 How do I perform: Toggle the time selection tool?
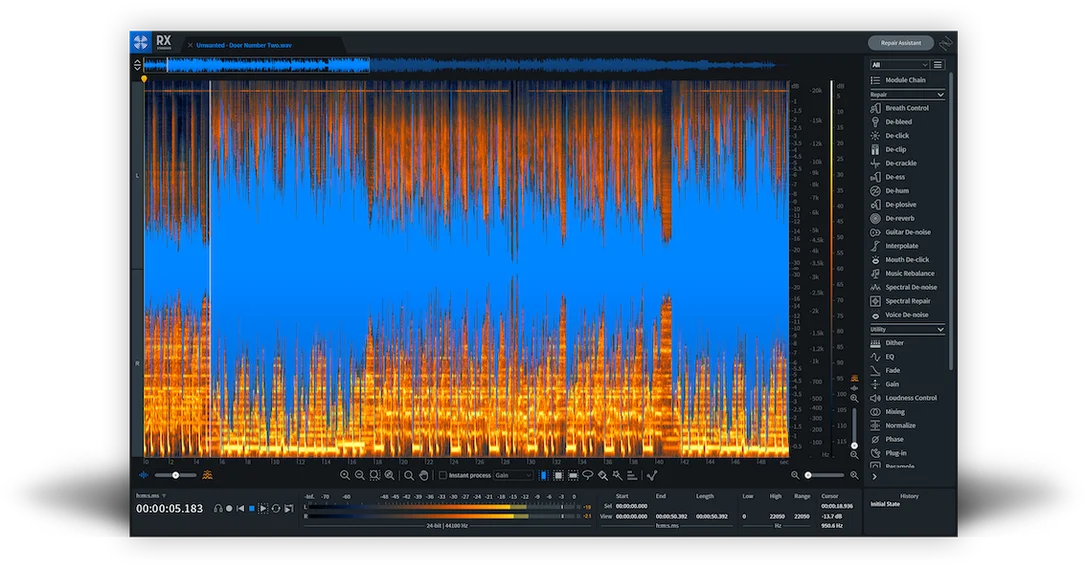click(544, 475)
